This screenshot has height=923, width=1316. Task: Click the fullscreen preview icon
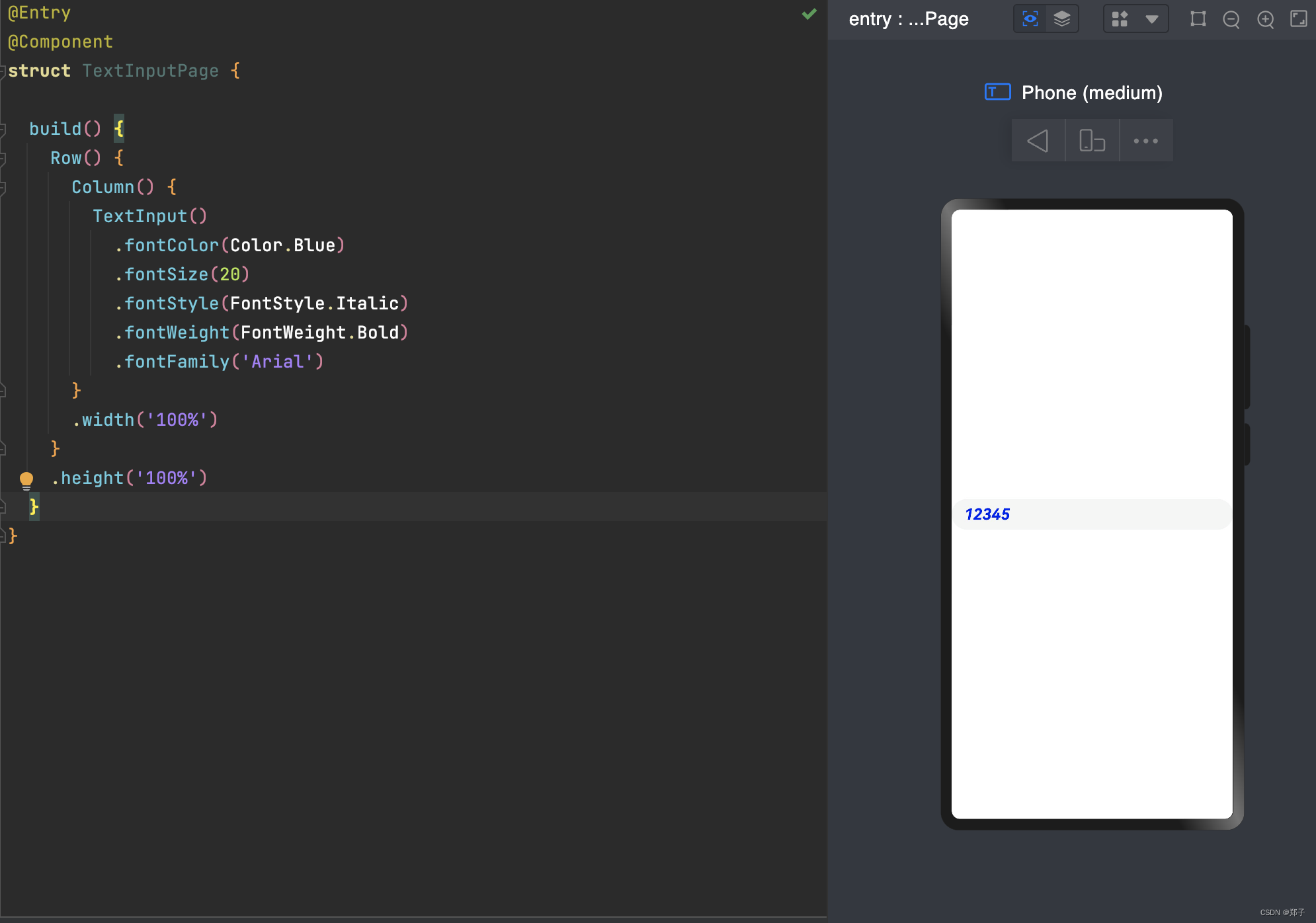(1298, 19)
